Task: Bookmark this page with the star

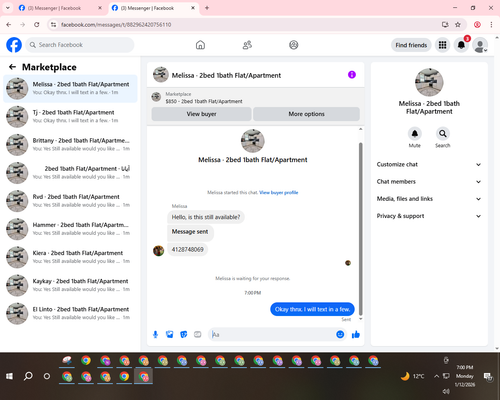Action: pos(458,25)
